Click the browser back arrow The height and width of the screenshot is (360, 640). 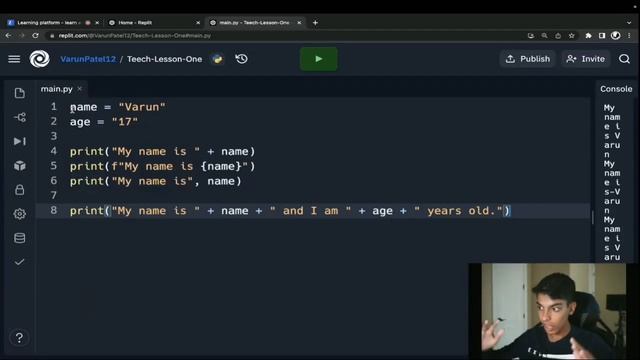pos(9,36)
